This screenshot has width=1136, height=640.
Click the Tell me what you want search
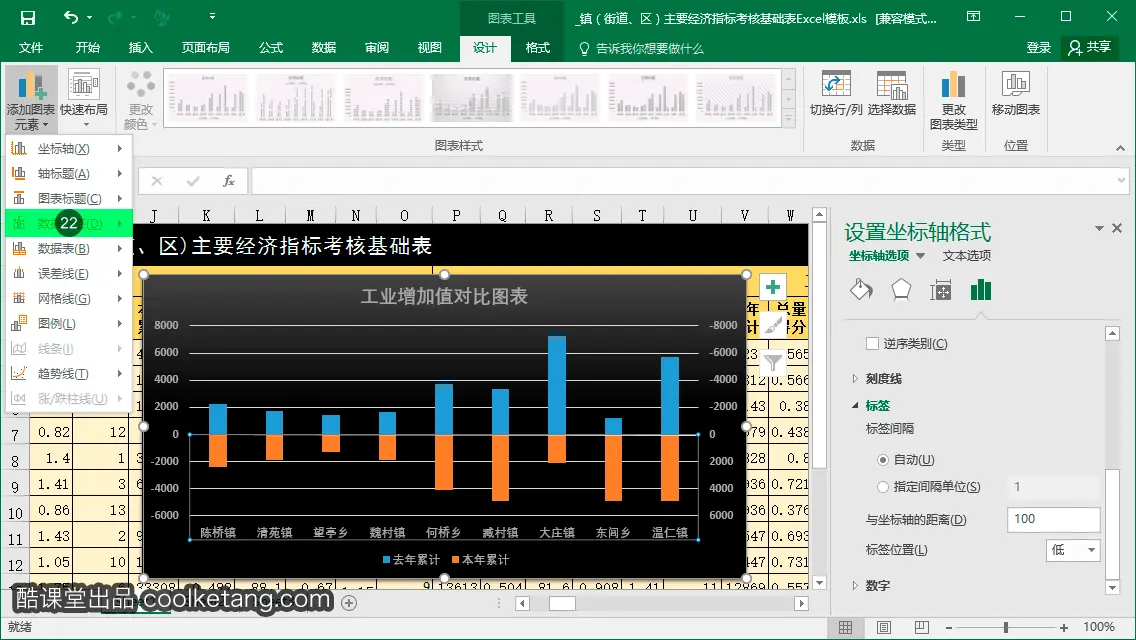[642, 49]
